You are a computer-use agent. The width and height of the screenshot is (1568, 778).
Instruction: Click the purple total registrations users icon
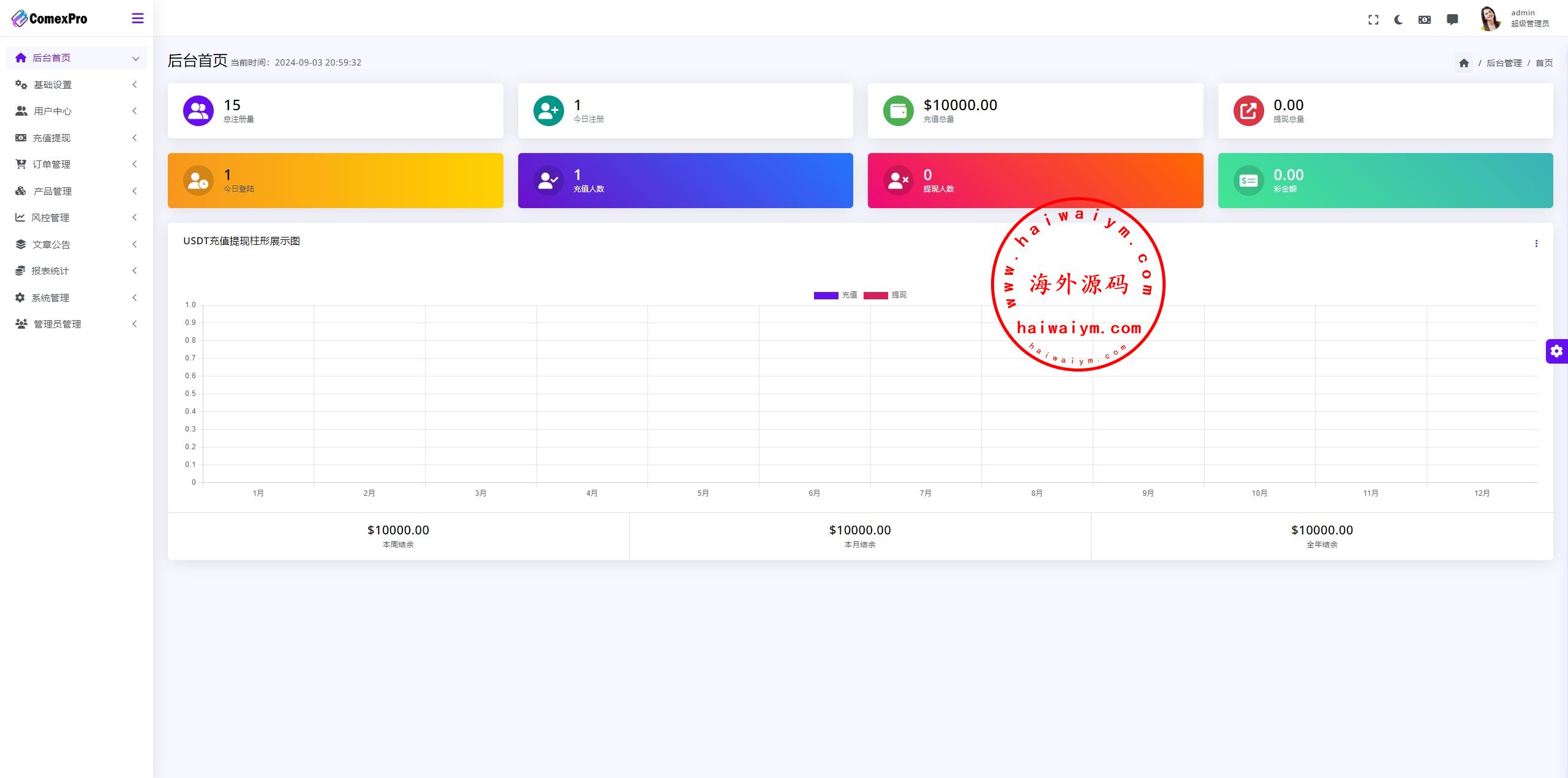[198, 111]
